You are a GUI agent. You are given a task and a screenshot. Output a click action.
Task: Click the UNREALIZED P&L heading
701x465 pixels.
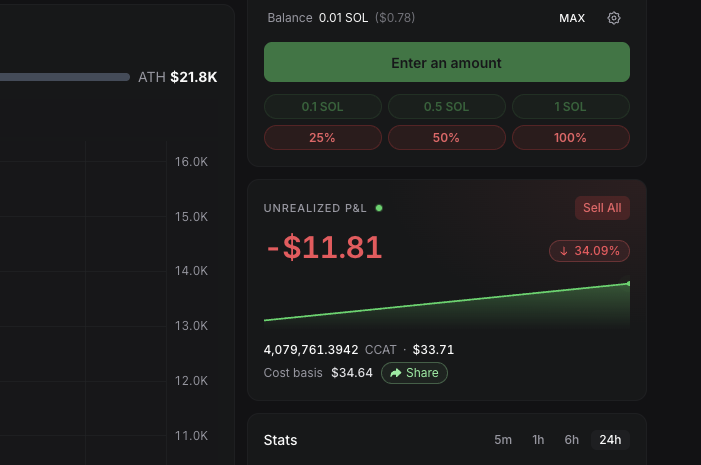click(x=315, y=208)
